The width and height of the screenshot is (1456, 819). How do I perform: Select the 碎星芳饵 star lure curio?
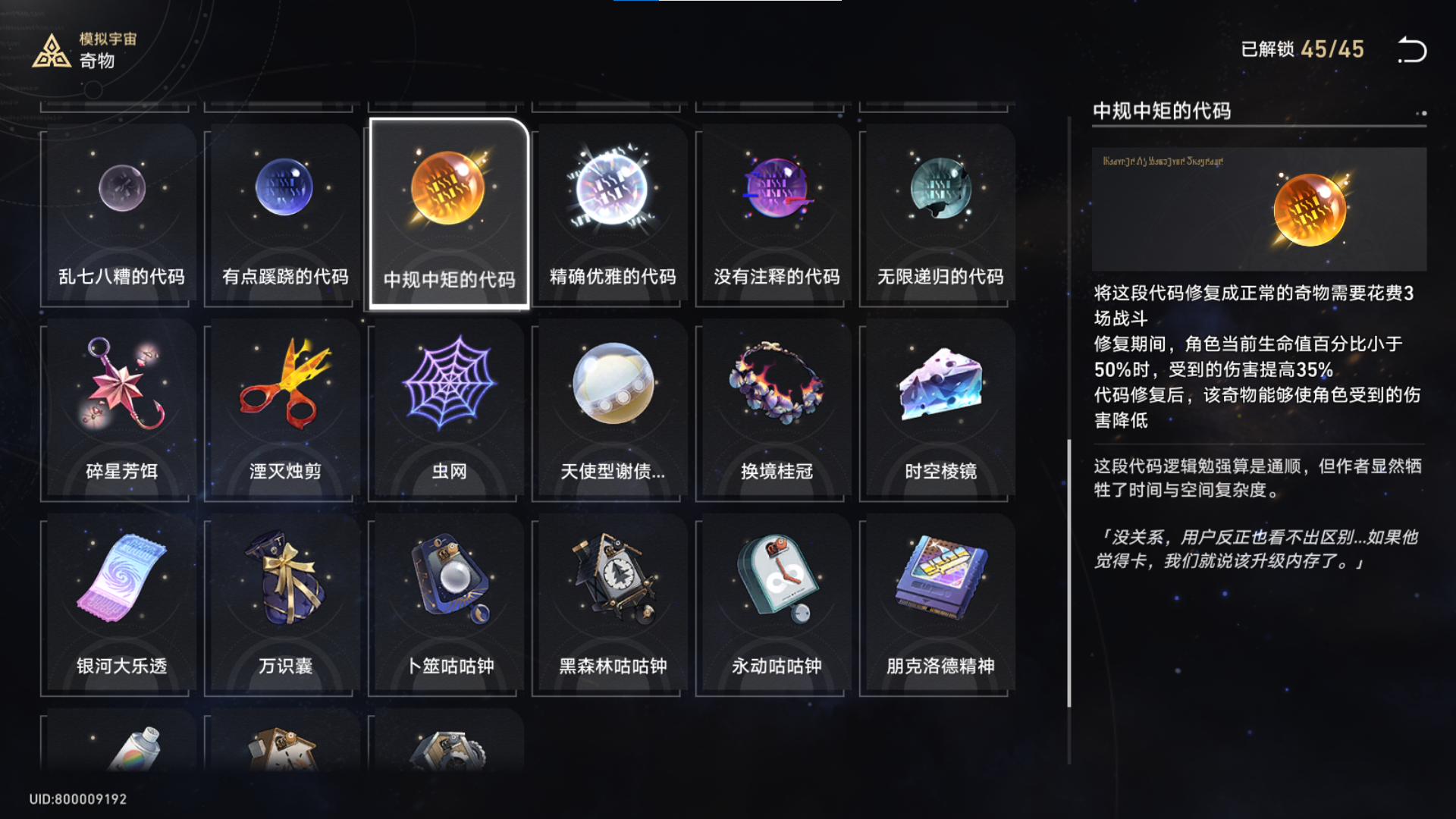point(121,410)
